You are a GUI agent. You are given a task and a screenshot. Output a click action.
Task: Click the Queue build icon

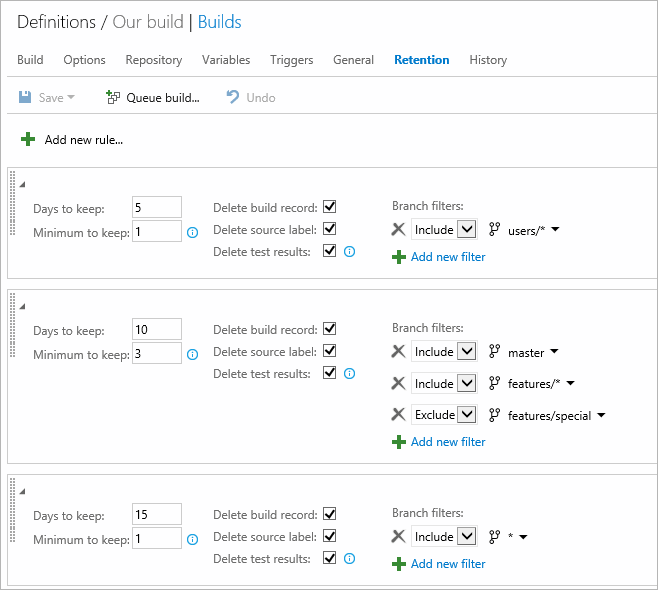pos(113,98)
